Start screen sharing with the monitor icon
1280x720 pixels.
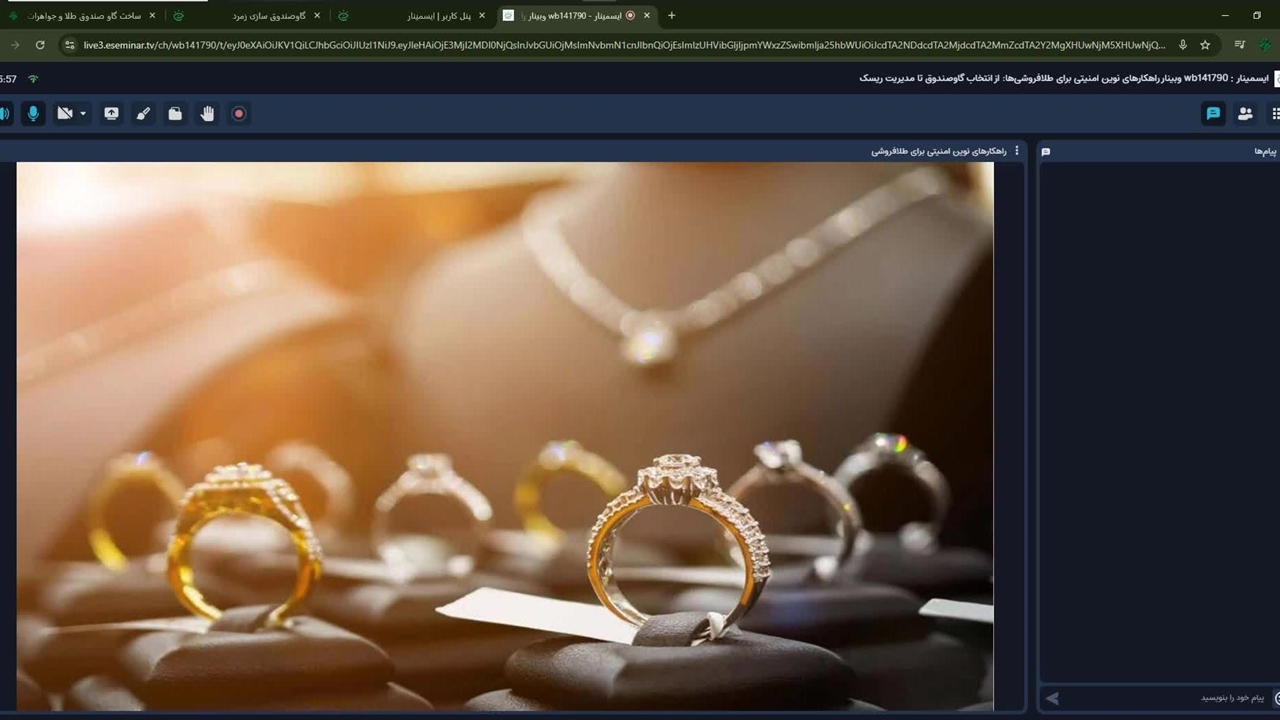pyautogui.click(x=111, y=114)
